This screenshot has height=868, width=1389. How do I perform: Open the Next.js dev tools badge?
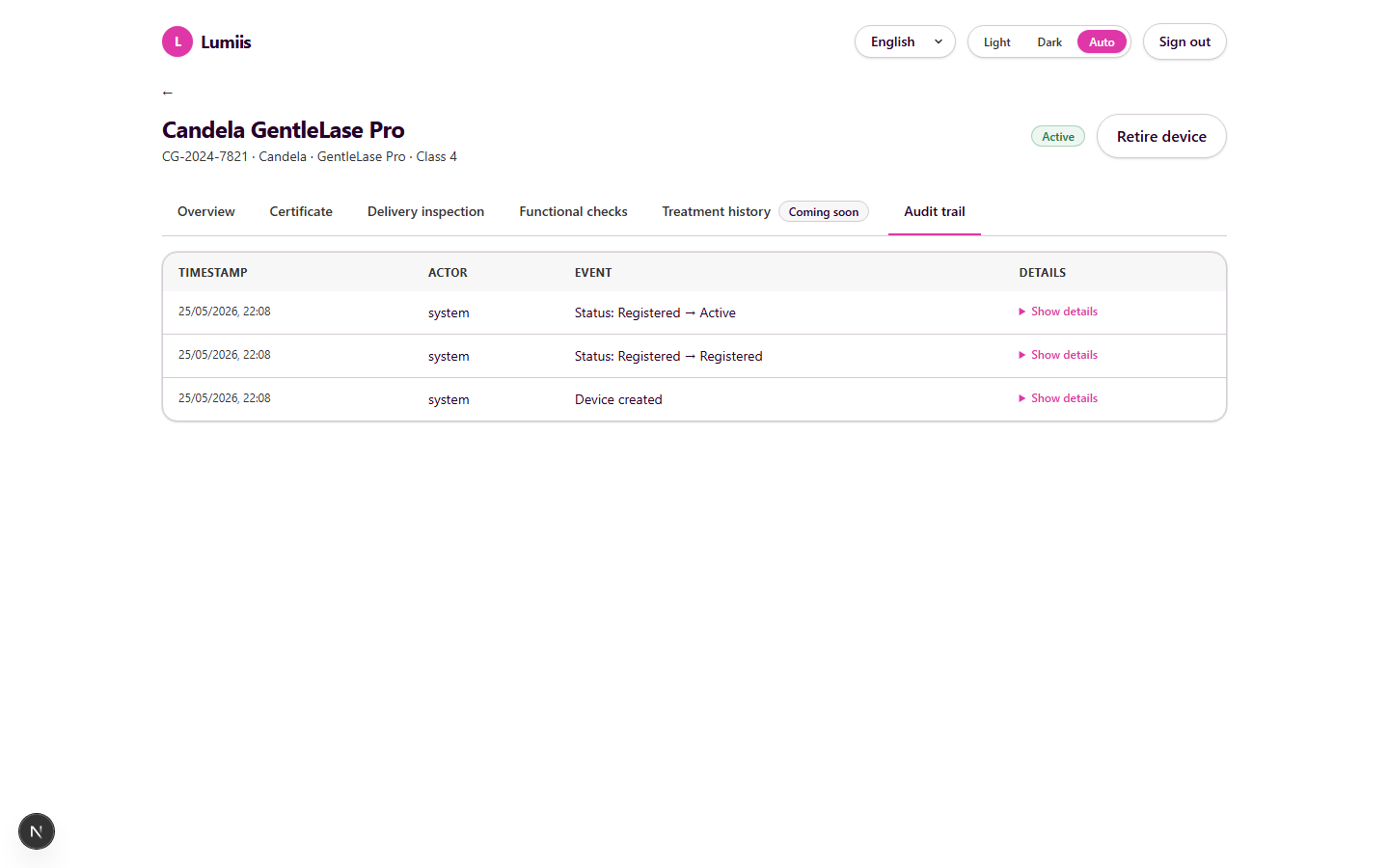click(x=37, y=831)
